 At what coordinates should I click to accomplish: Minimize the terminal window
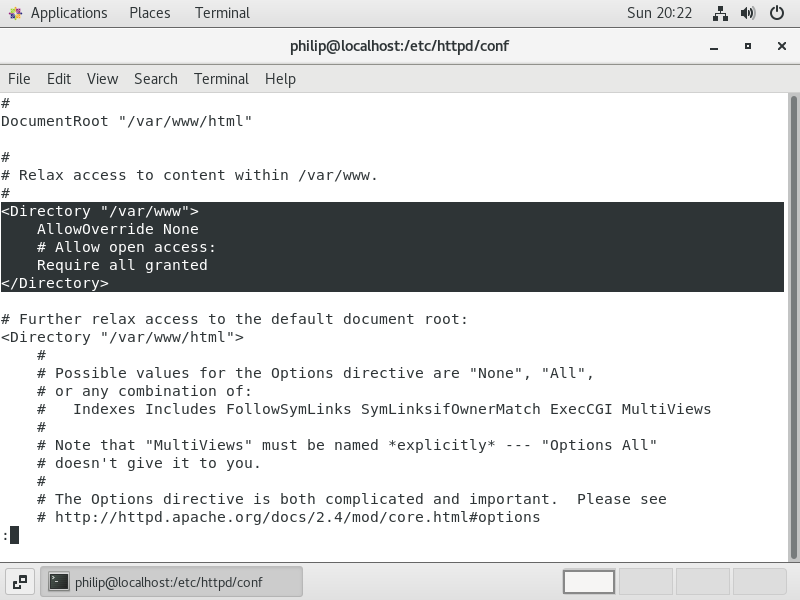pyautogui.click(x=714, y=46)
